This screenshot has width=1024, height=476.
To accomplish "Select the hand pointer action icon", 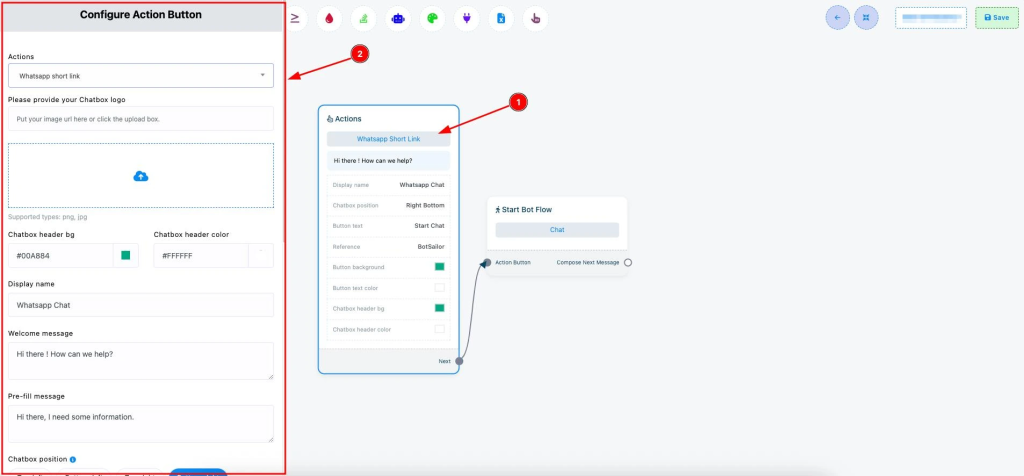I will point(535,18).
